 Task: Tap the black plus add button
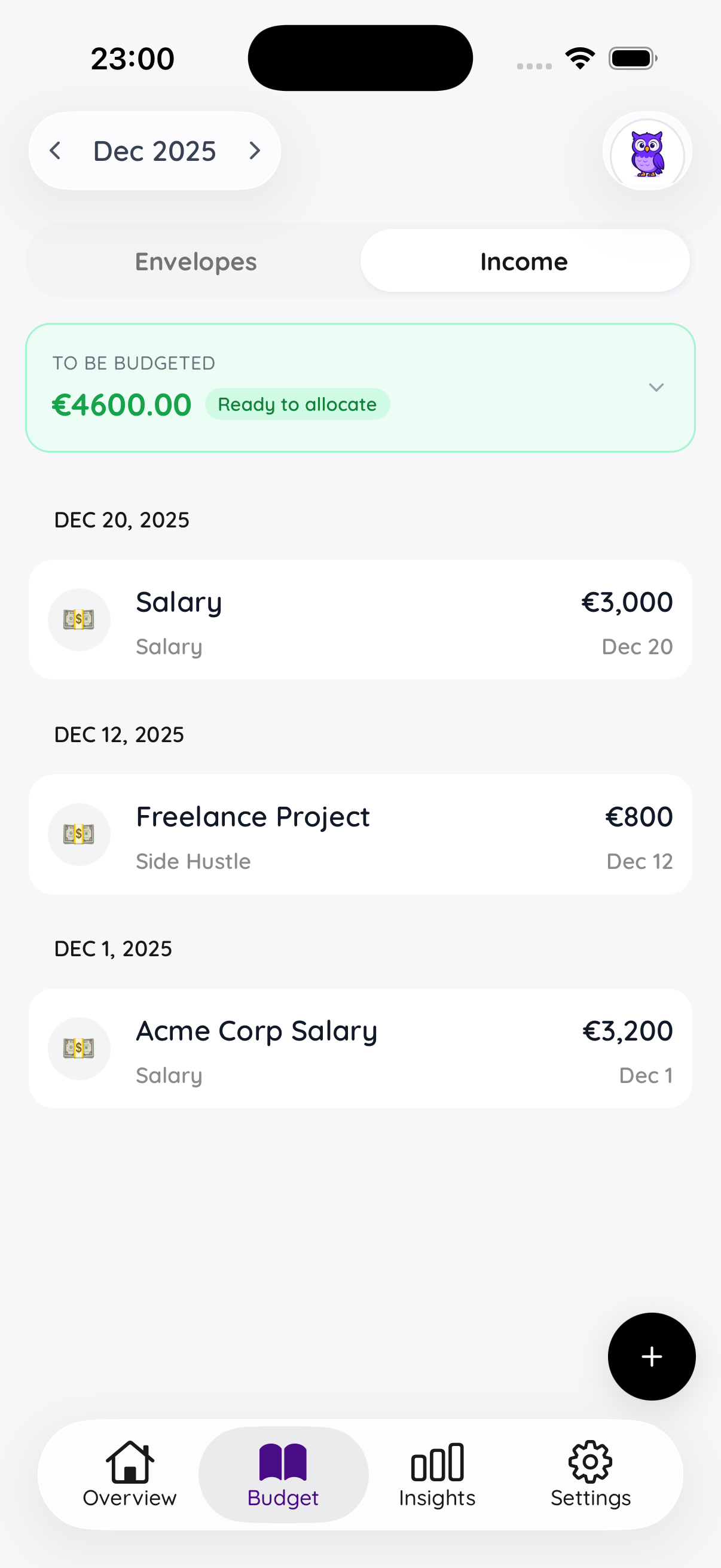[651, 1356]
